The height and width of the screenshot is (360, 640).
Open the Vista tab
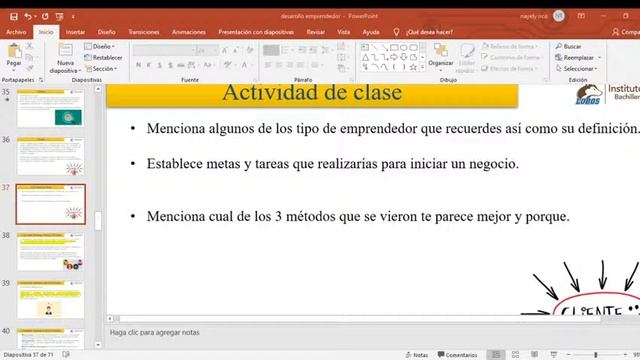point(344,32)
